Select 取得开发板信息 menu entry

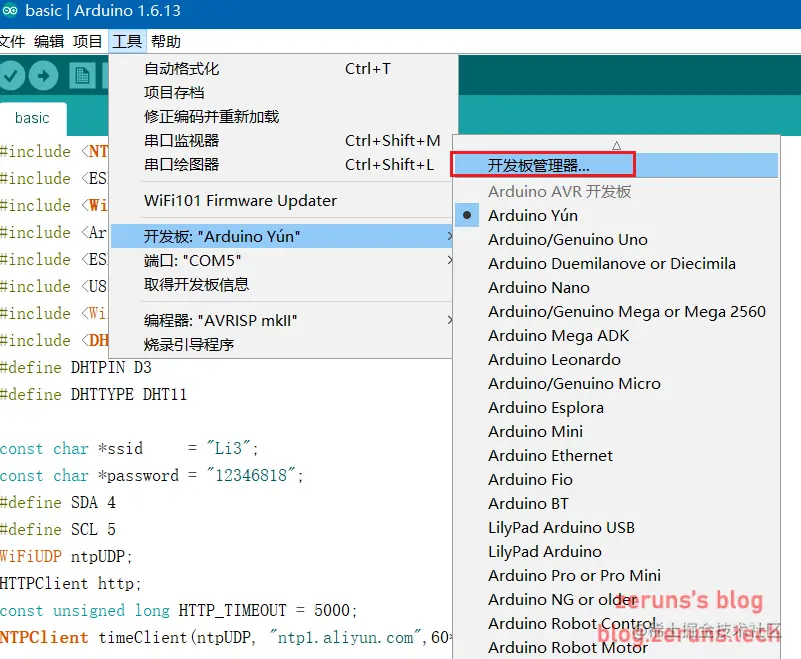[x=281, y=285]
